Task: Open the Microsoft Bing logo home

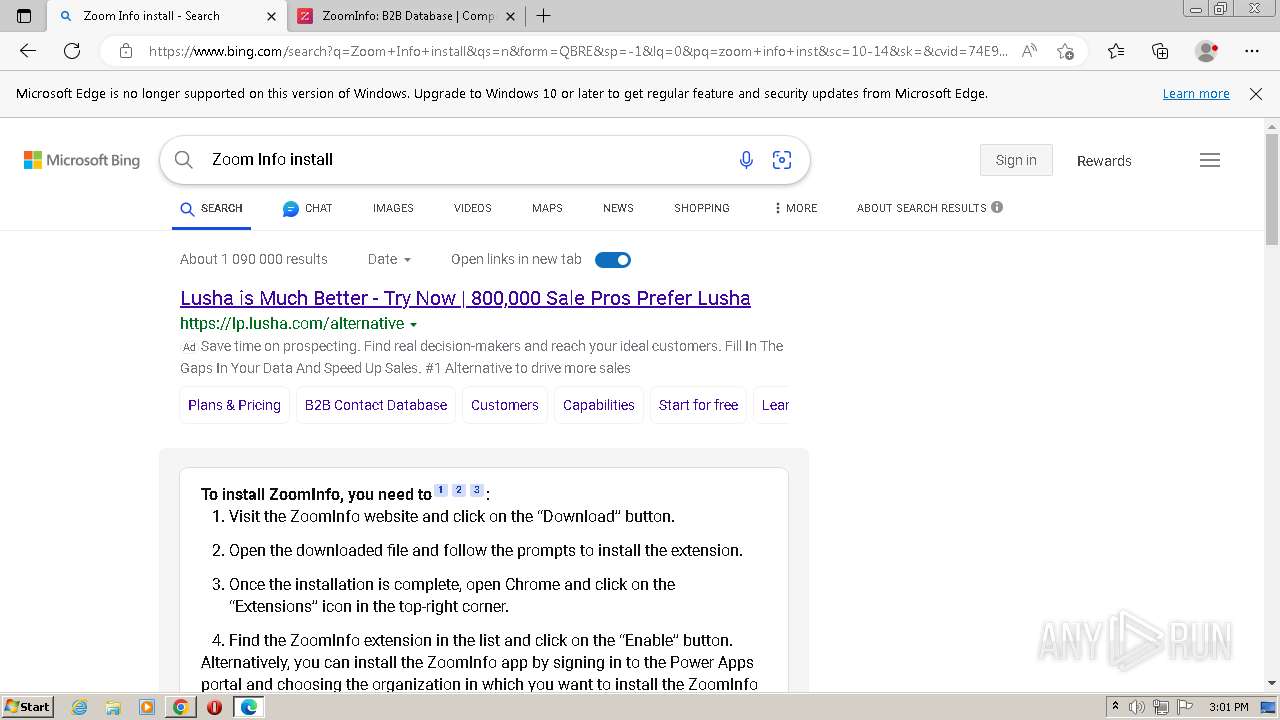Action: (82, 160)
